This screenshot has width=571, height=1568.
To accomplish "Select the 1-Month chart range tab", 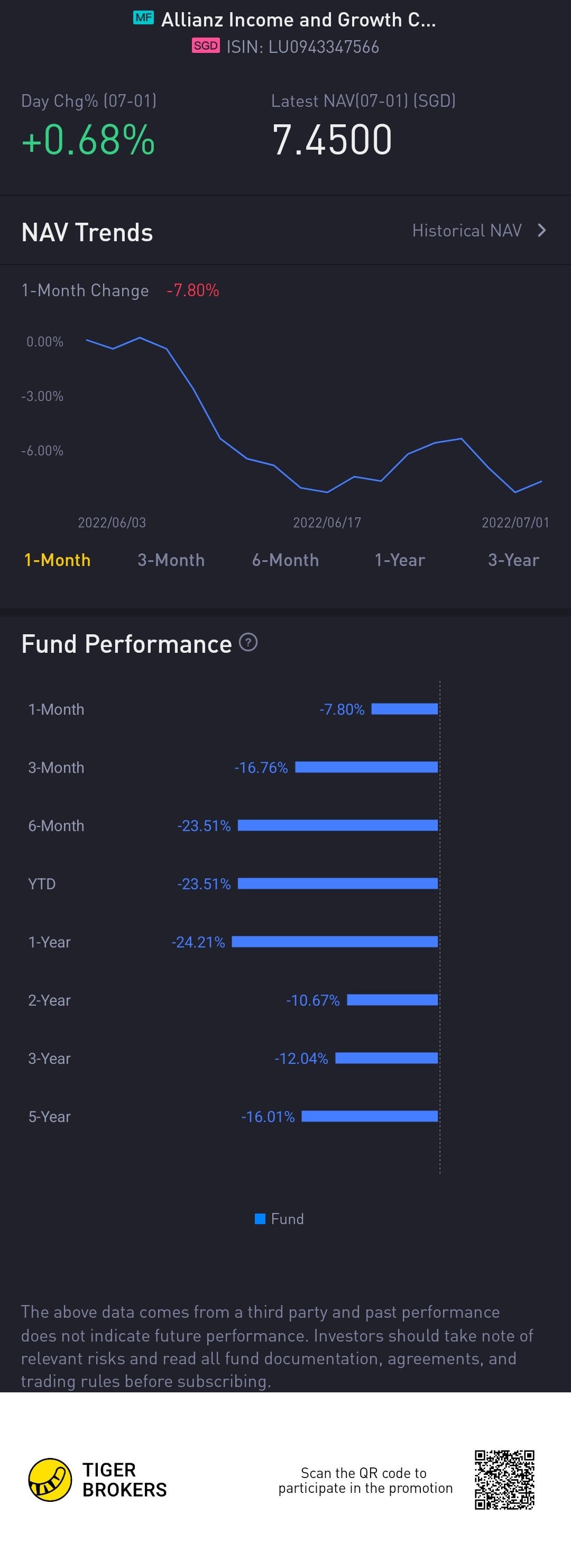I will (57, 560).
